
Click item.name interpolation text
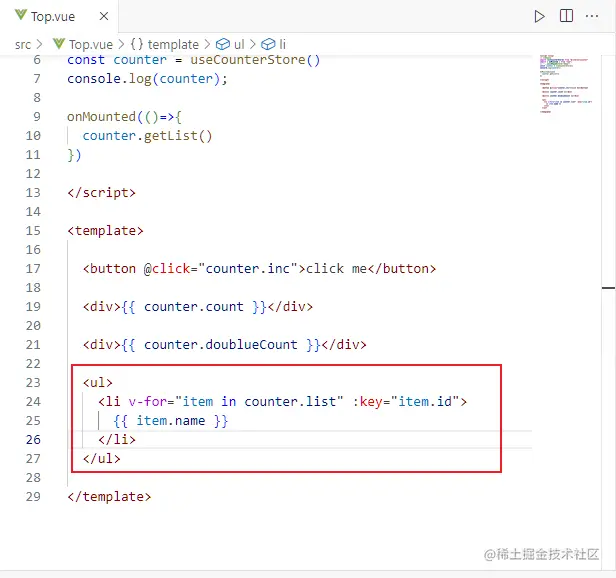(170, 420)
